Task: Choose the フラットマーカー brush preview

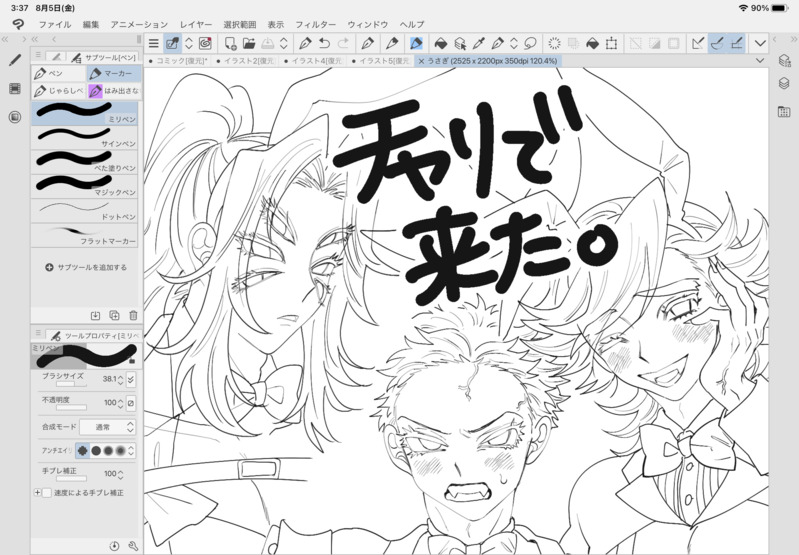Action: [85, 235]
